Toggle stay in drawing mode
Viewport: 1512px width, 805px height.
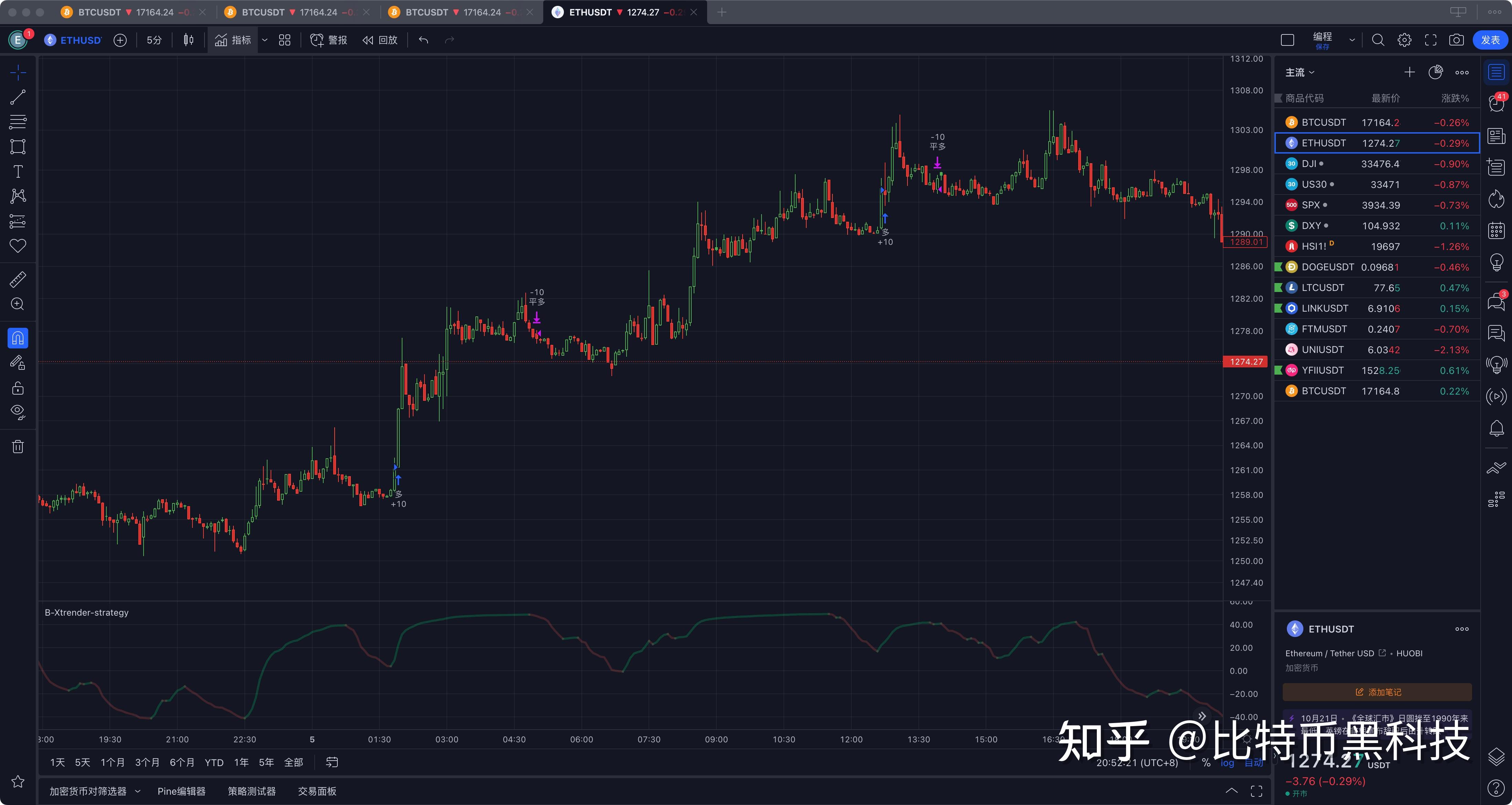click(18, 363)
